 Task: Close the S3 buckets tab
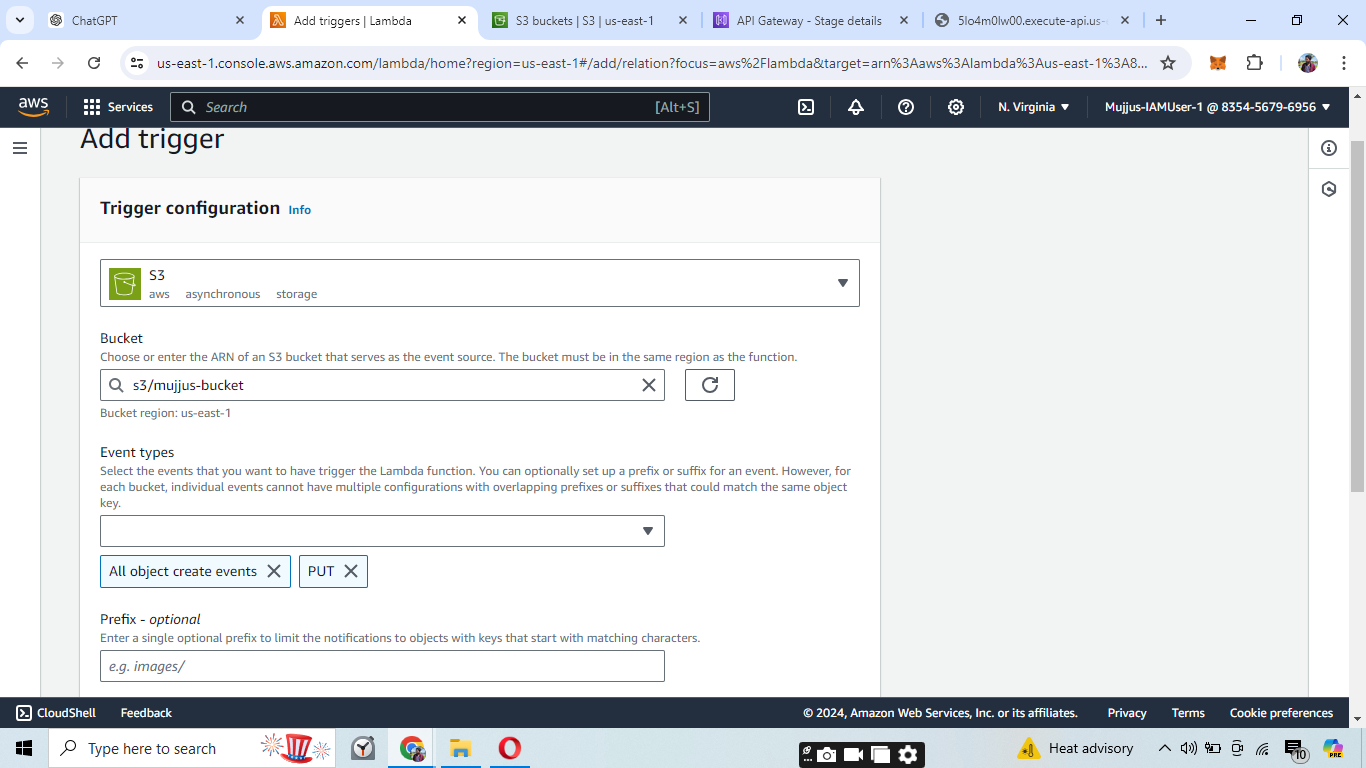(682, 20)
